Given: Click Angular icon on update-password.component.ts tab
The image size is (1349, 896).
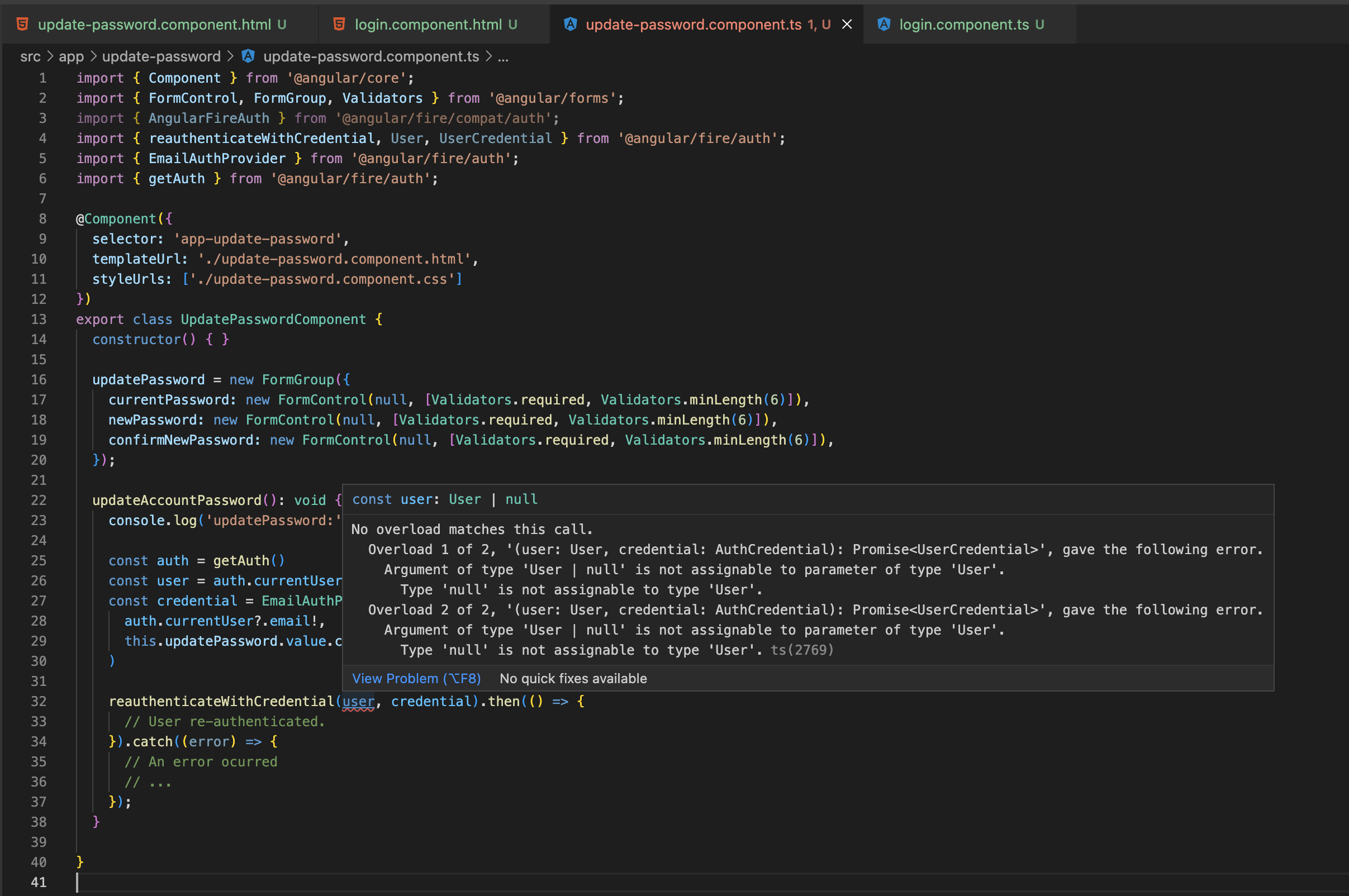Looking at the screenshot, I should click(570, 24).
